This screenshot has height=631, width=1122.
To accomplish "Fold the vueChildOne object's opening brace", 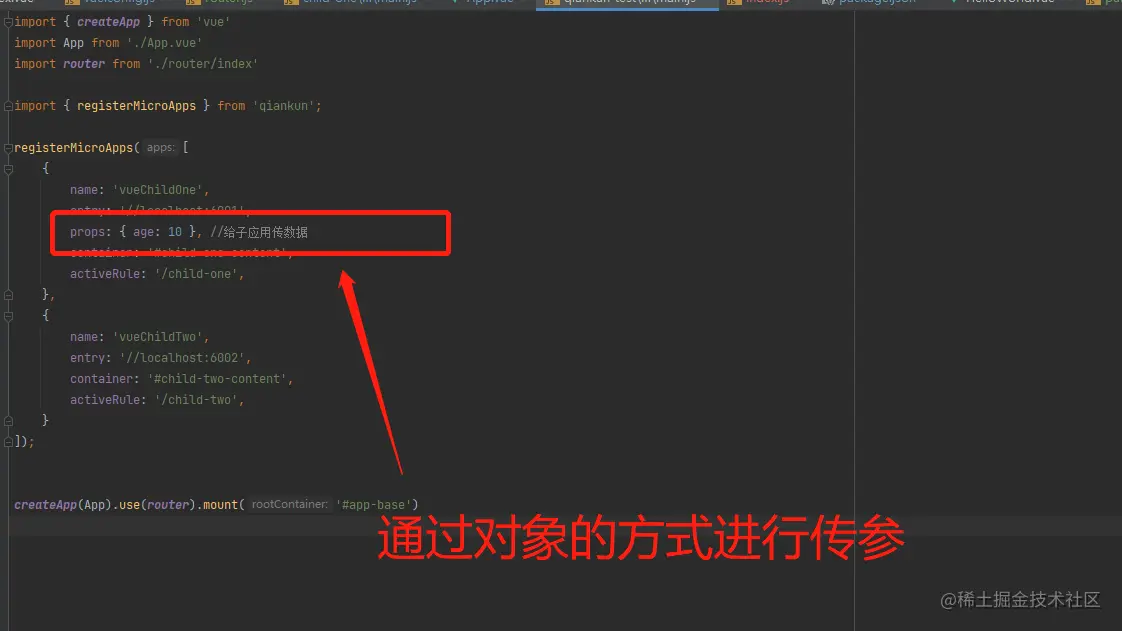I will point(8,170).
